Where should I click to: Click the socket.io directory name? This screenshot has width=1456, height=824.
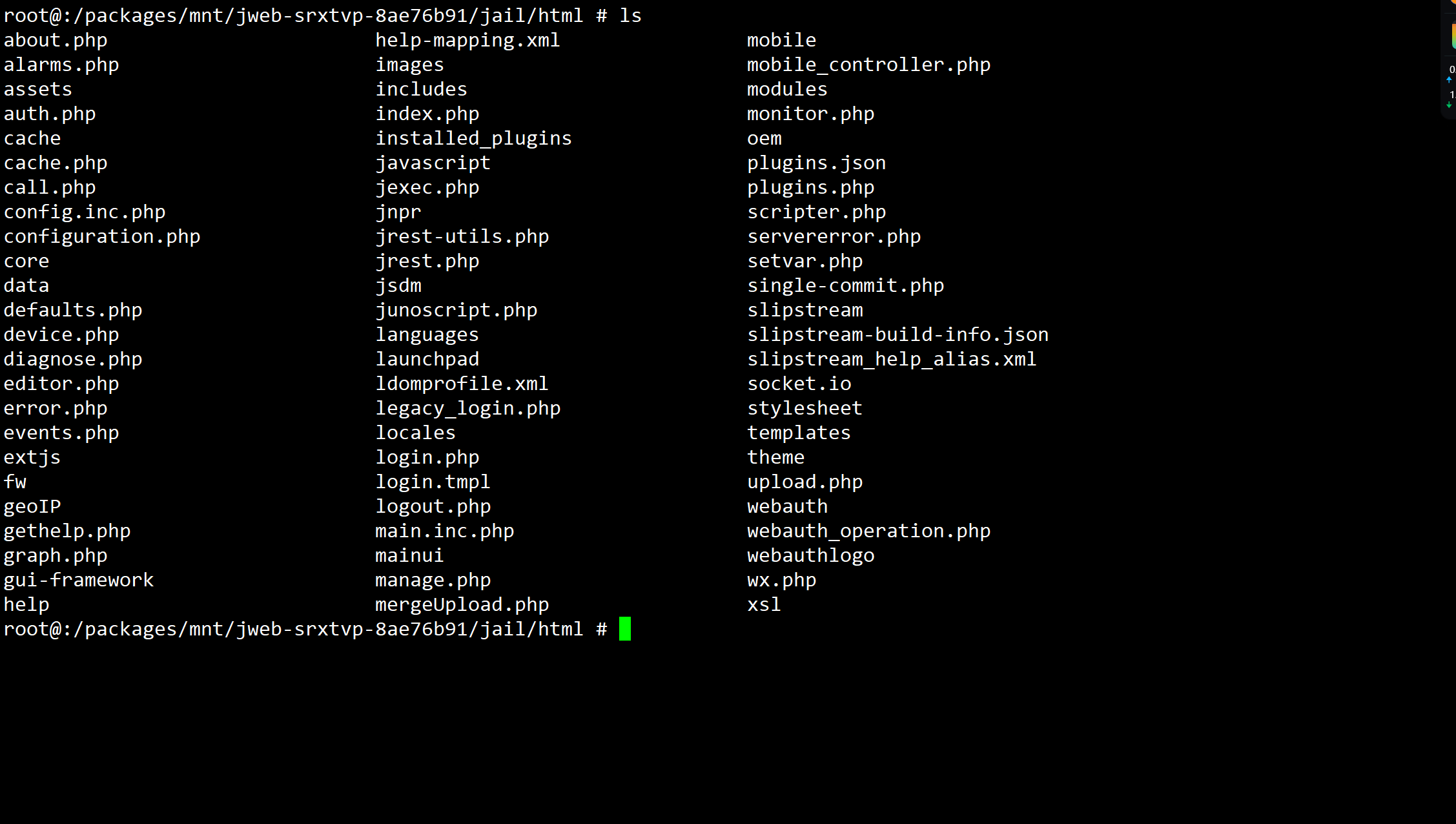pyautogui.click(x=799, y=384)
